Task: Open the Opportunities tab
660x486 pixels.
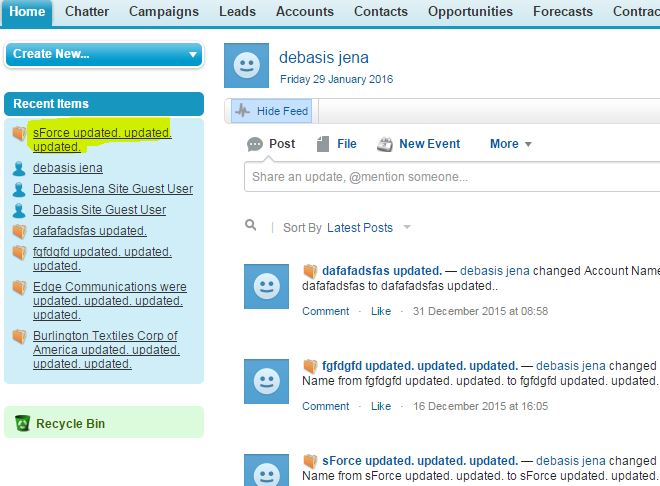Action: pos(470,12)
